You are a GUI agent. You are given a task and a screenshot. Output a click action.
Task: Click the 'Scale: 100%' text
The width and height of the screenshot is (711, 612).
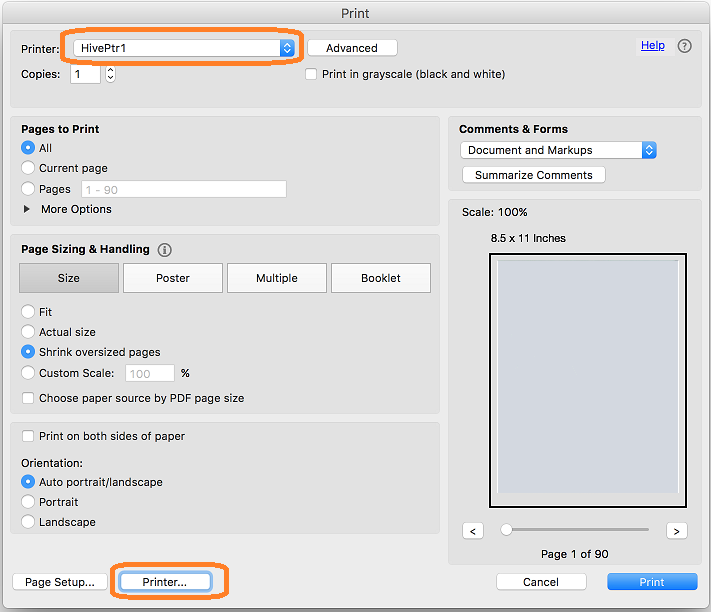494,212
